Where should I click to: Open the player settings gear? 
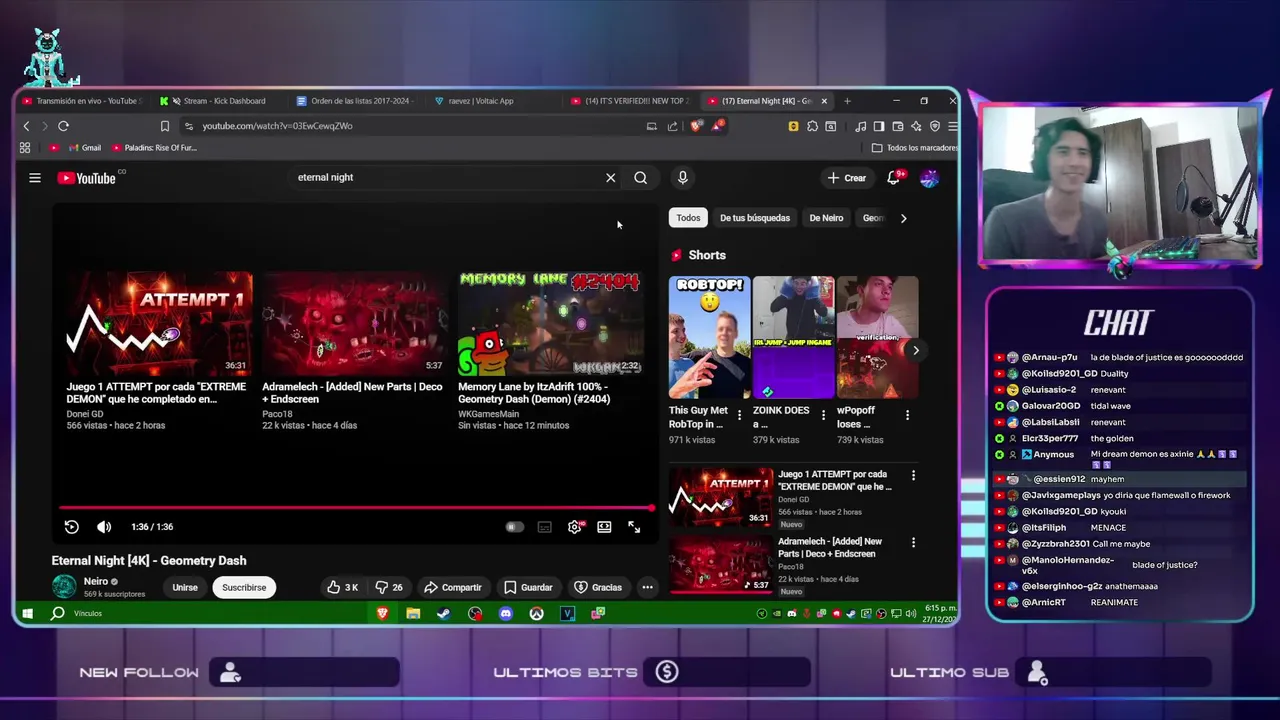(x=575, y=527)
